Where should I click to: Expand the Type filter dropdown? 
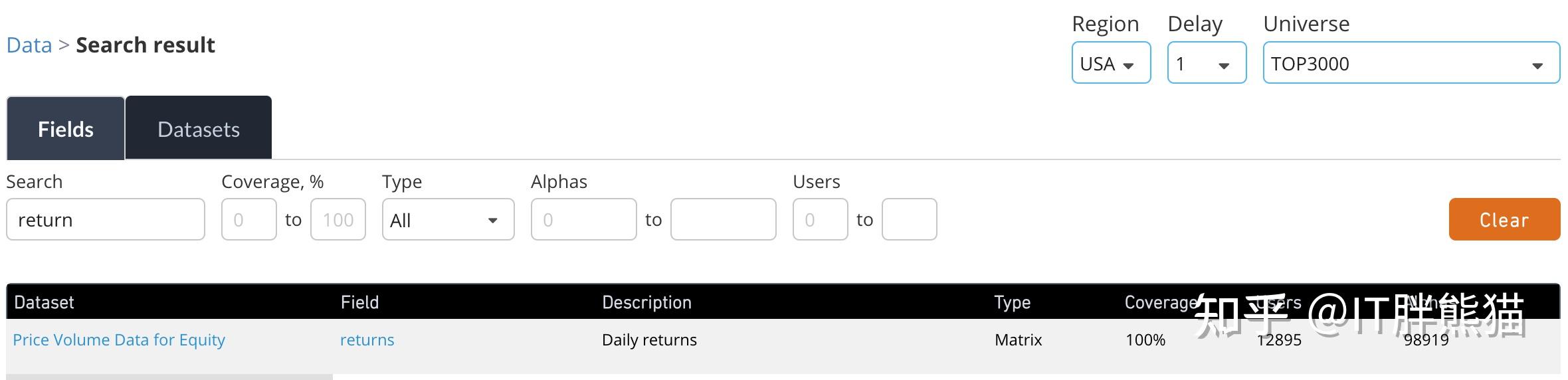(448, 220)
